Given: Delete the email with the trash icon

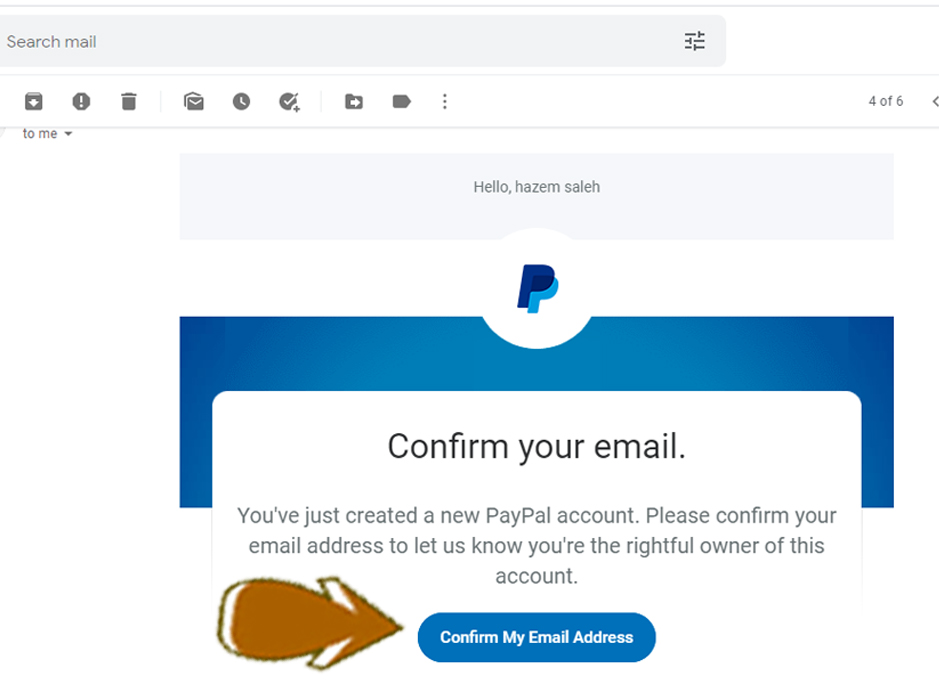Looking at the screenshot, I should 128,101.
